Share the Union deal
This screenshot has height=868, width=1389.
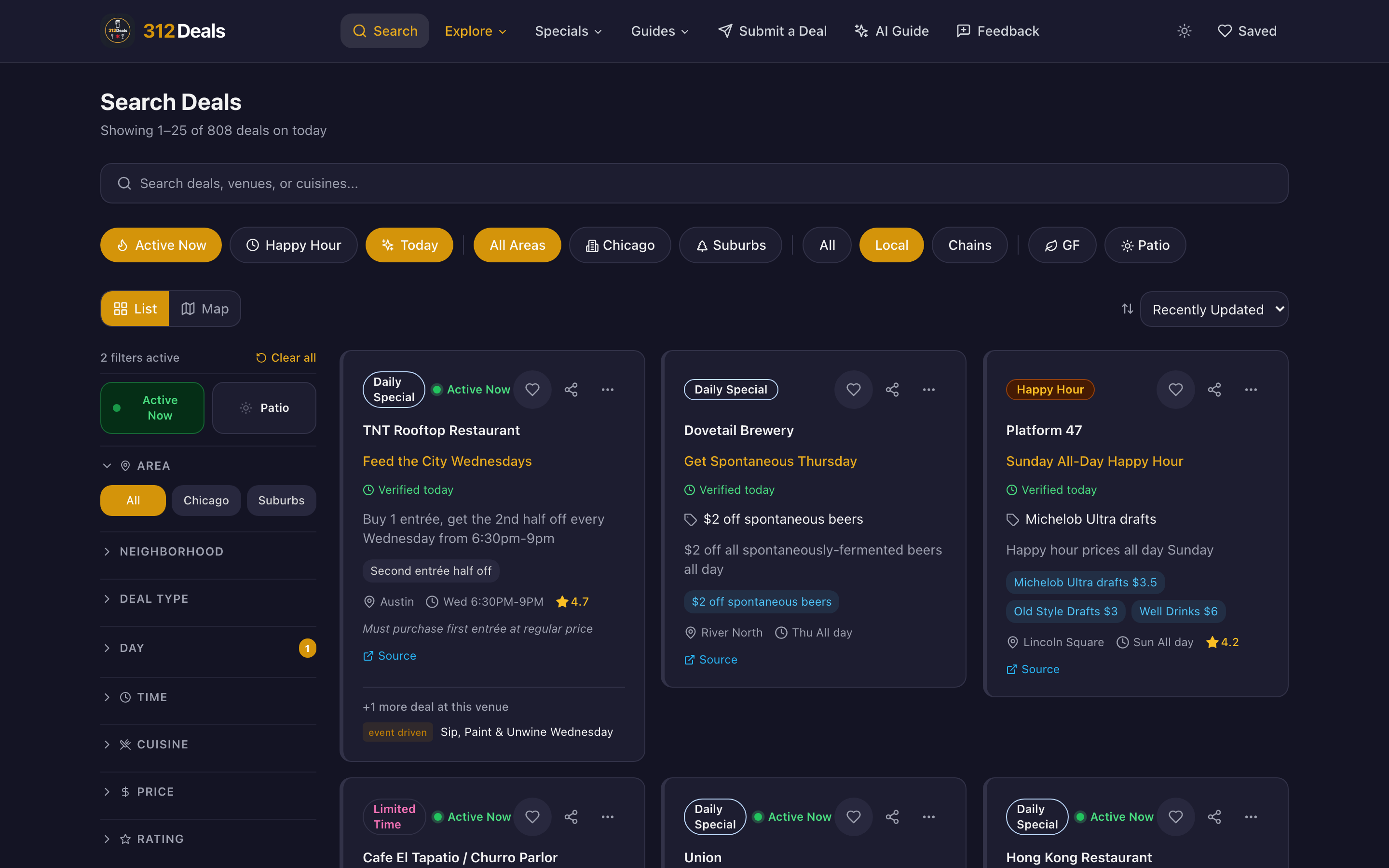(892, 817)
